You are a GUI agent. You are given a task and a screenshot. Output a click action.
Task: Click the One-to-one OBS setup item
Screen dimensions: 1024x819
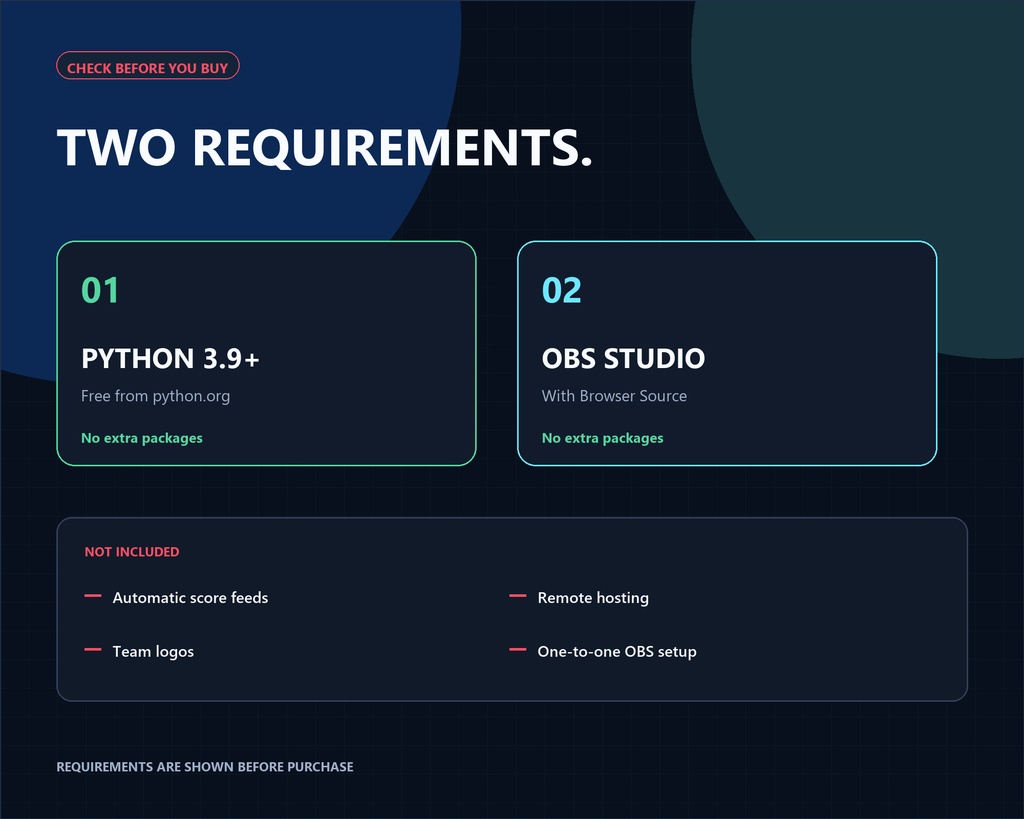(x=617, y=652)
